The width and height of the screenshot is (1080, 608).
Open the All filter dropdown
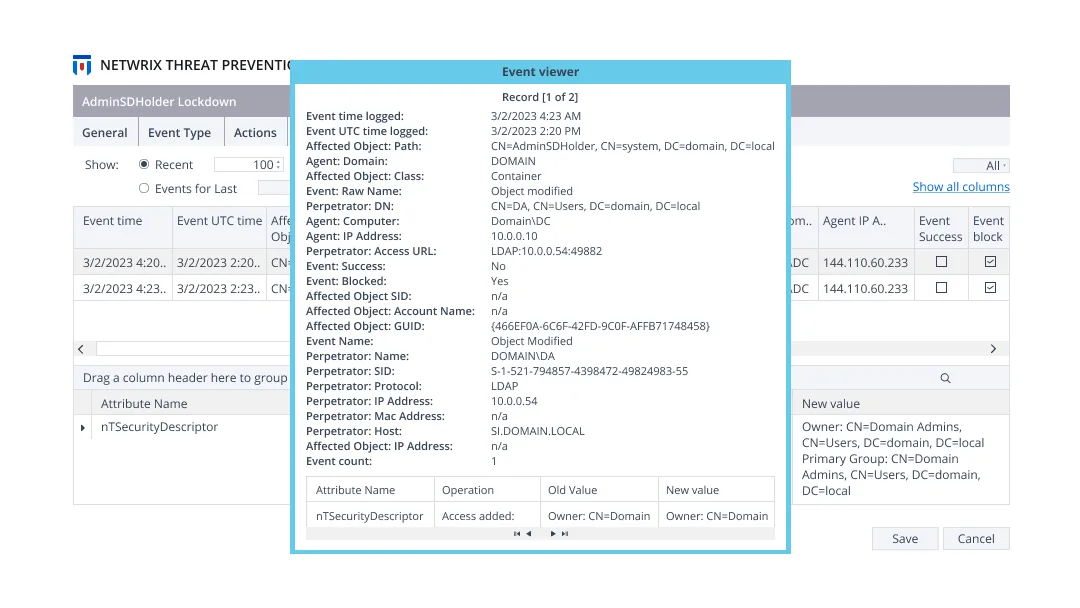tap(981, 165)
